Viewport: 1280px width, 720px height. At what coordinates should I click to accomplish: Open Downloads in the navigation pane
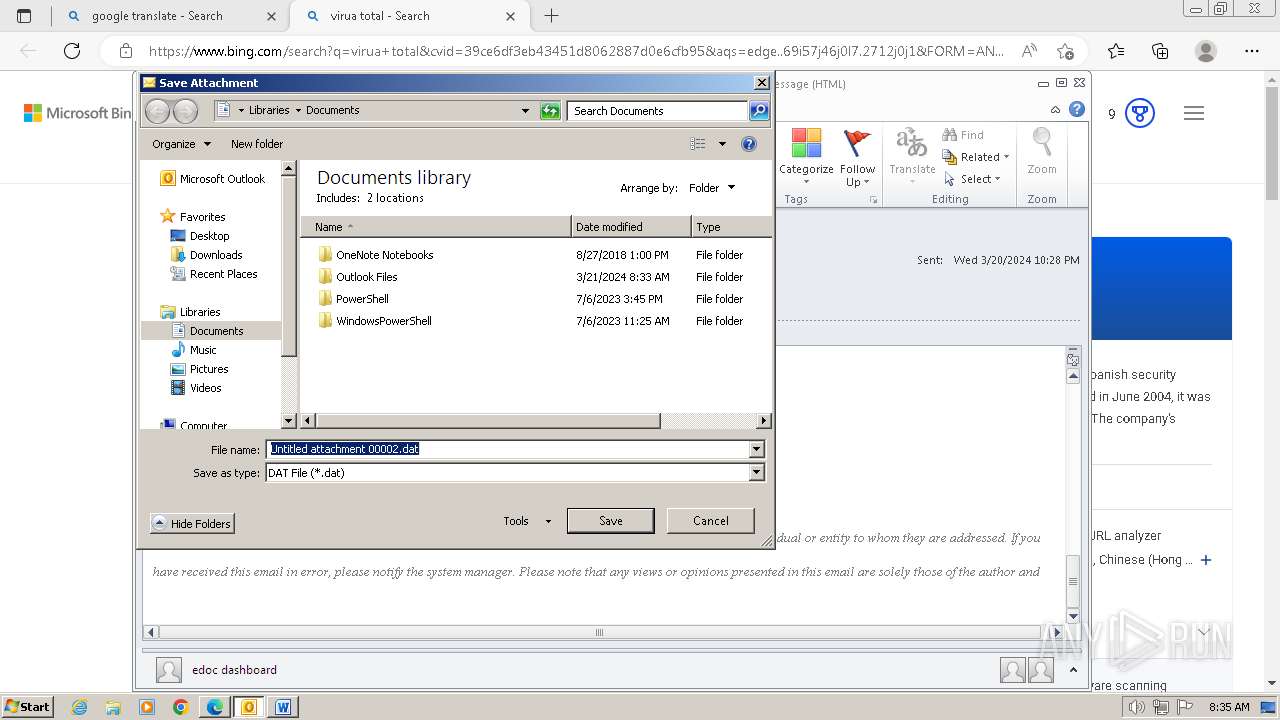click(x=216, y=255)
